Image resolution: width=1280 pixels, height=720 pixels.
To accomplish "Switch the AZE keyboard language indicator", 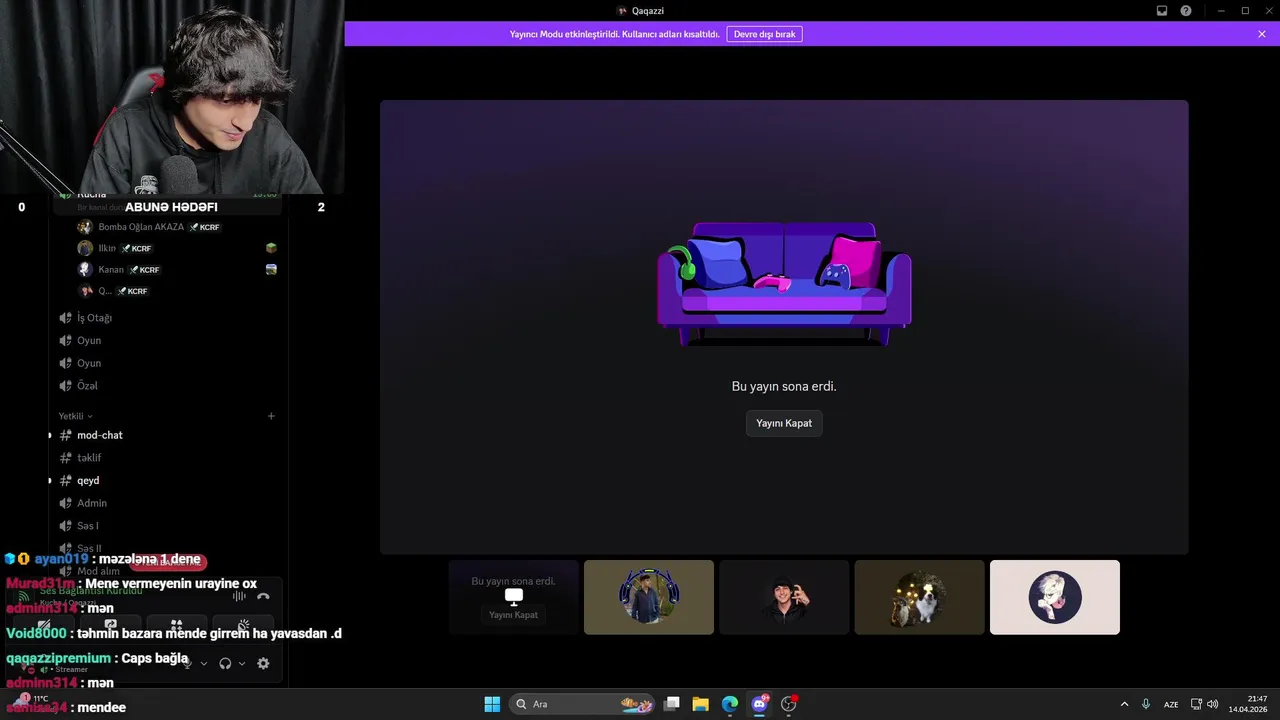I will 1171,704.
